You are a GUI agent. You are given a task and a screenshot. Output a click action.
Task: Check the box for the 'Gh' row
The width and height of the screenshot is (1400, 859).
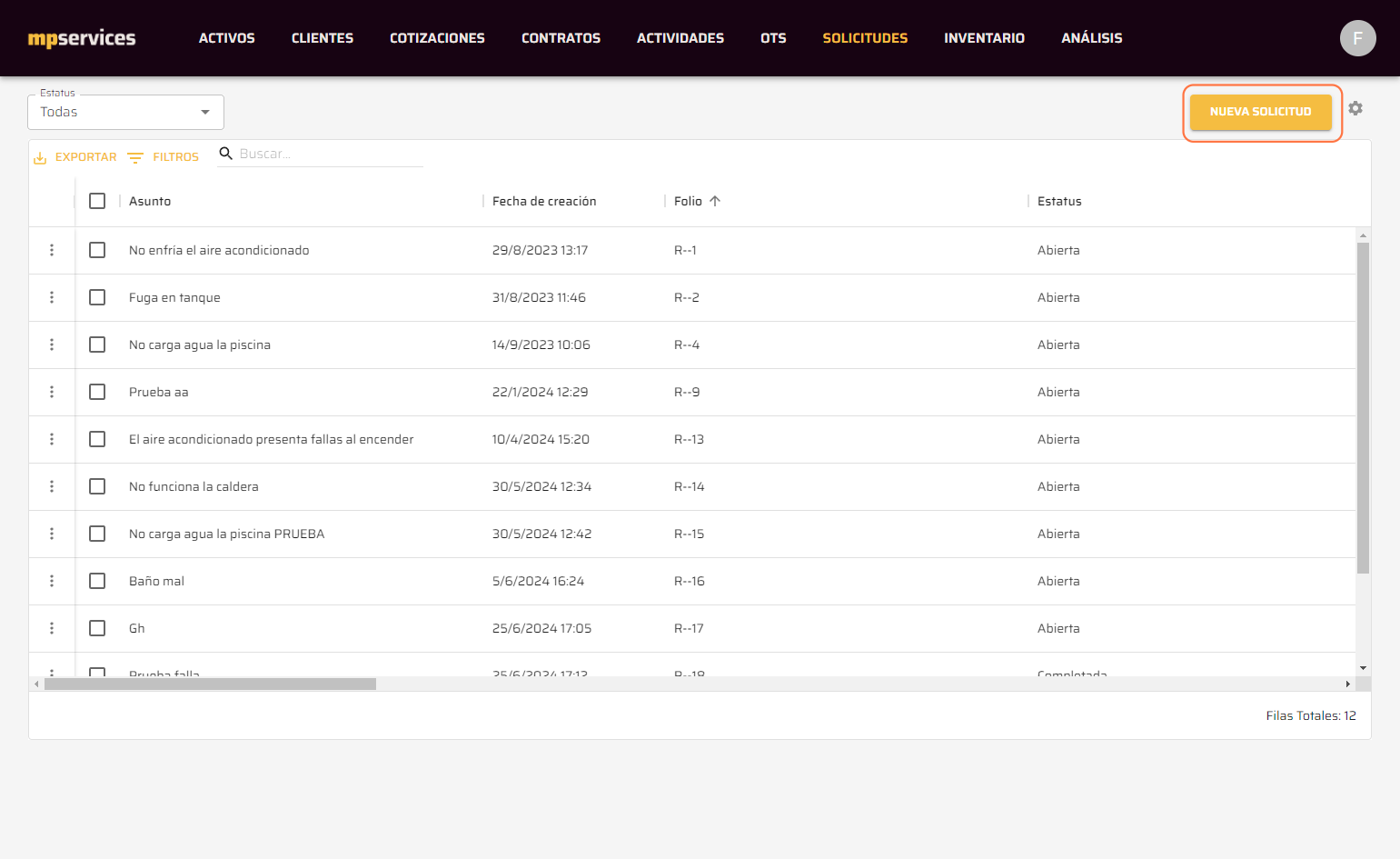pos(97,628)
